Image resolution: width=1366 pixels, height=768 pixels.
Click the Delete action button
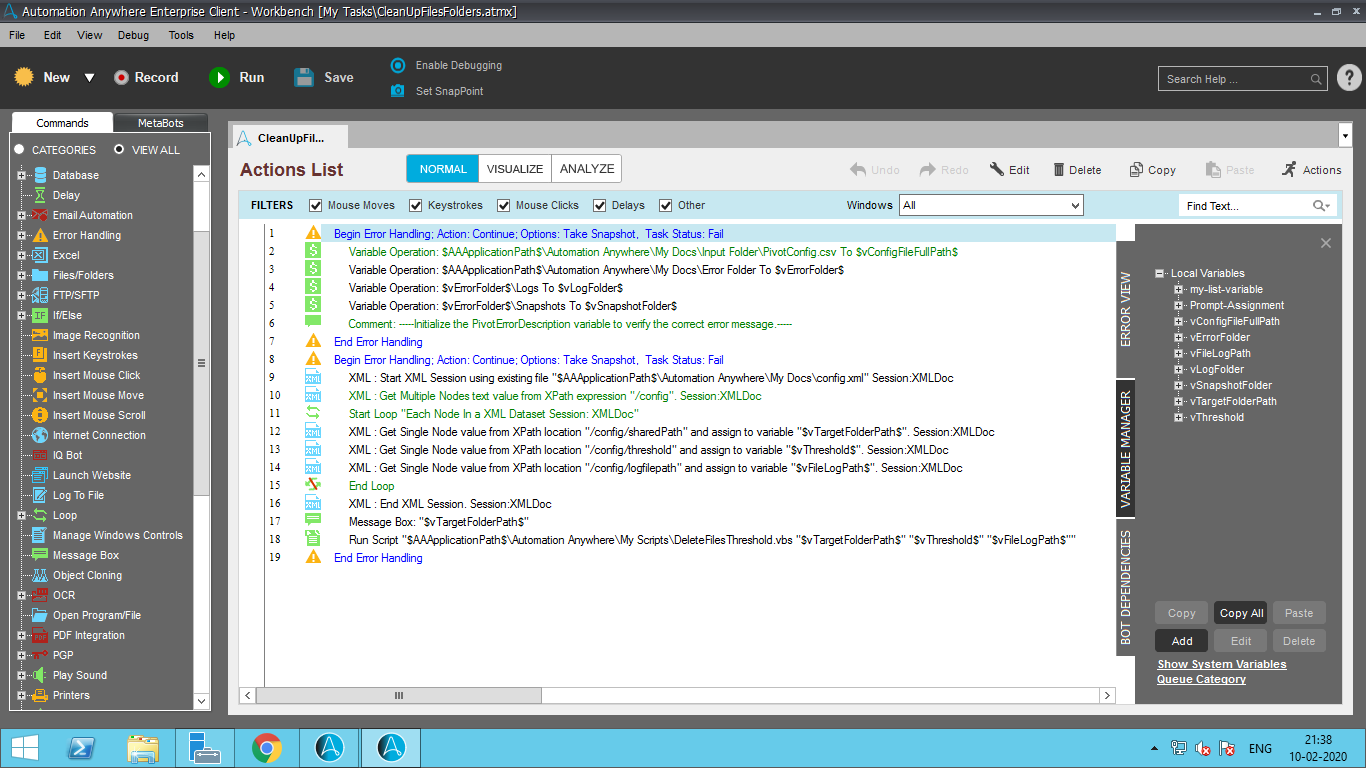[x=1077, y=170]
